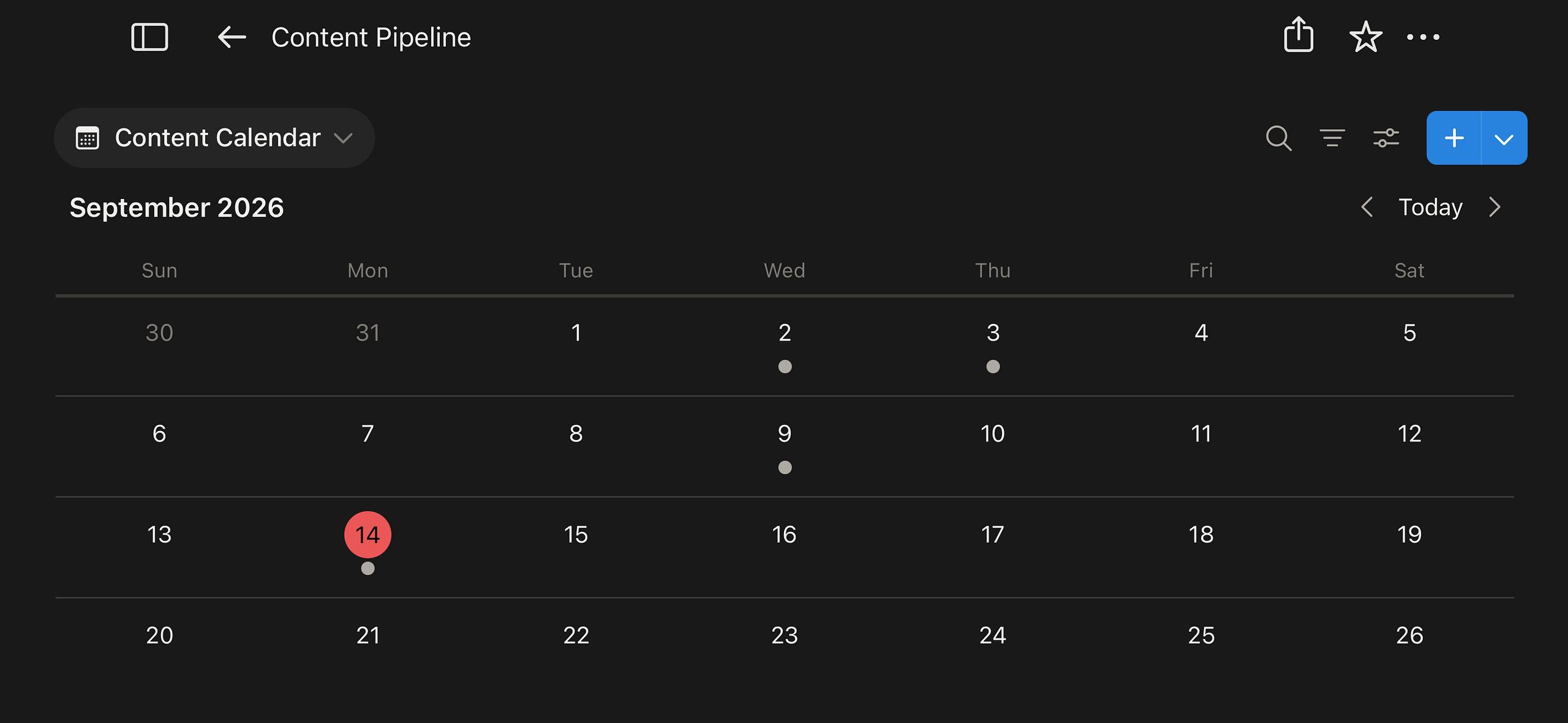
Task: Go to next month chevron
Action: pos(1495,207)
